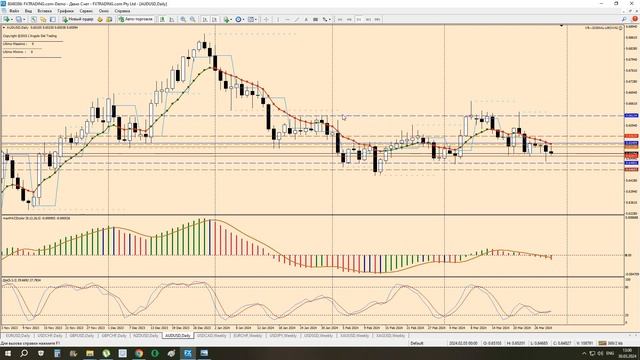Click the ENG language indicator in tray
This screenshot has width=640, height=360.
610,353
